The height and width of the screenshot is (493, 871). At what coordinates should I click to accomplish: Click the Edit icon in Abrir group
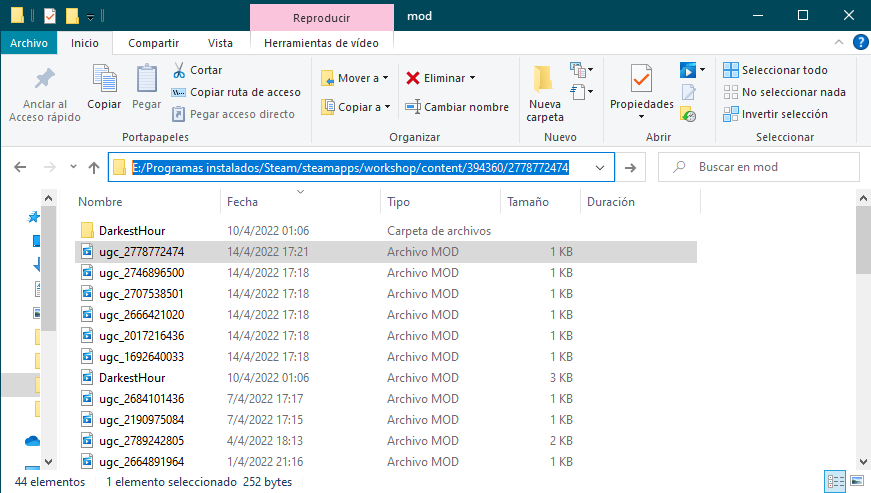point(688,92)
